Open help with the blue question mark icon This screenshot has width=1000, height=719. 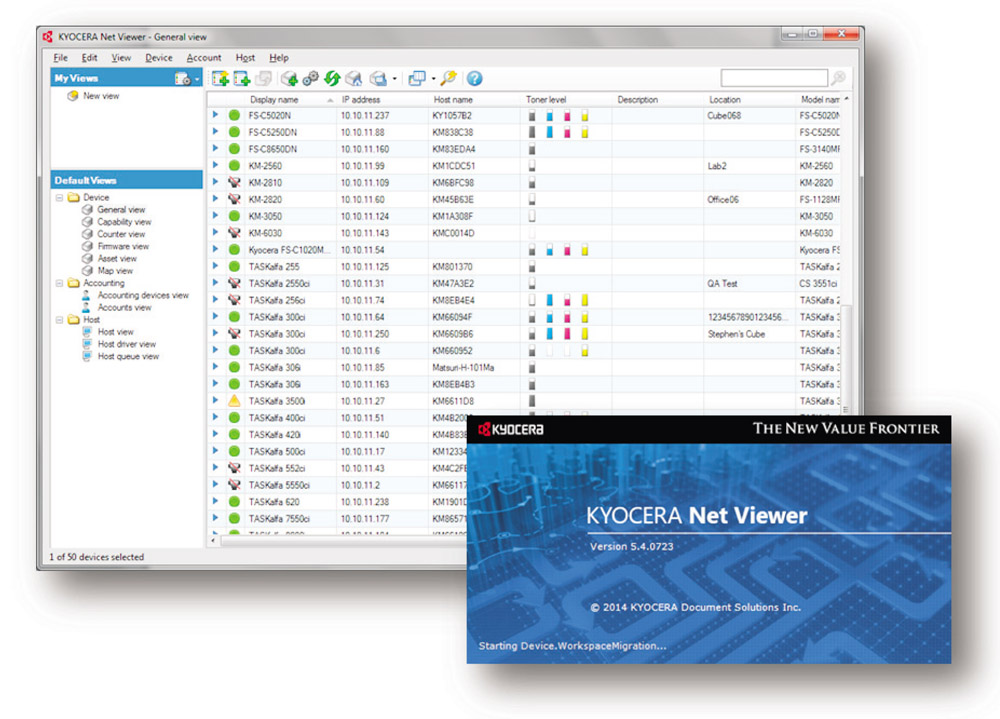click(x=474, y=78)
